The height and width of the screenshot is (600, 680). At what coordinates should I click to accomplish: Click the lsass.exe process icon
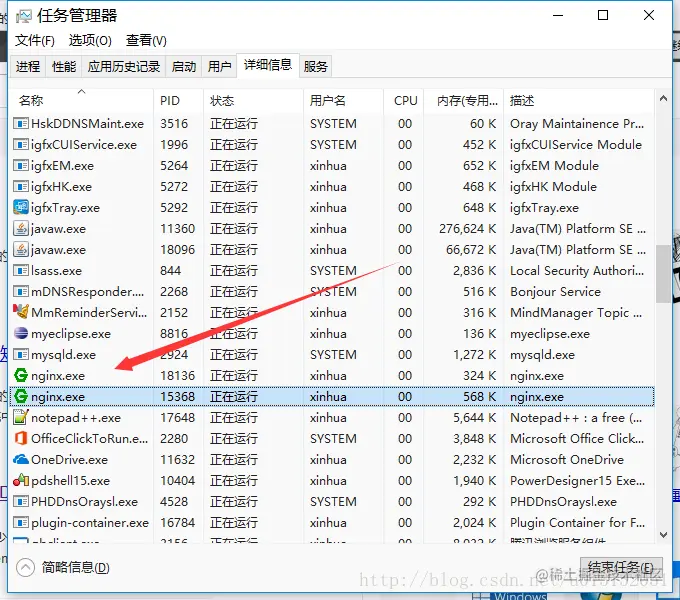21,271
